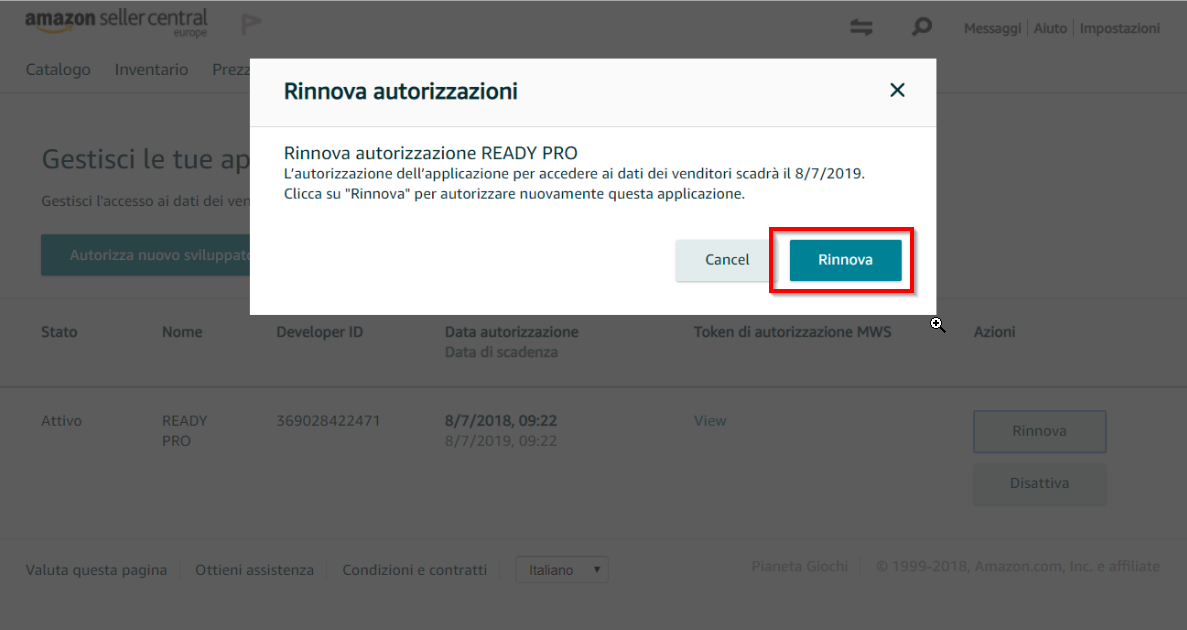The image size is (1187, 630).
Task: Click Rinnova in the READY PRO row
Action: (1039, 432)
